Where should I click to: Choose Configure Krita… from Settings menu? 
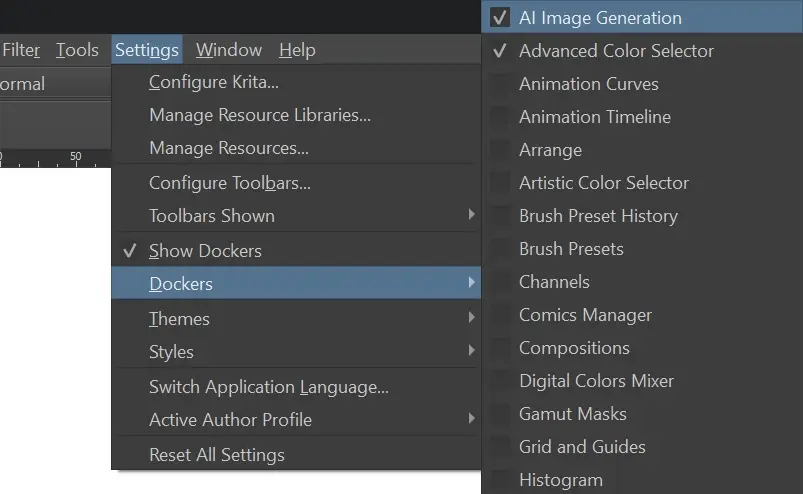click(x=296, y=82)
